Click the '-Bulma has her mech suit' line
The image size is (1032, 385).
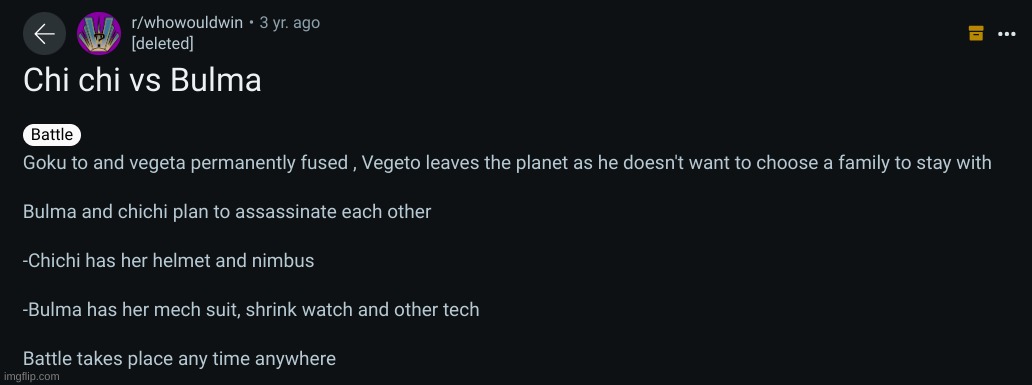[x=251, y=309]
